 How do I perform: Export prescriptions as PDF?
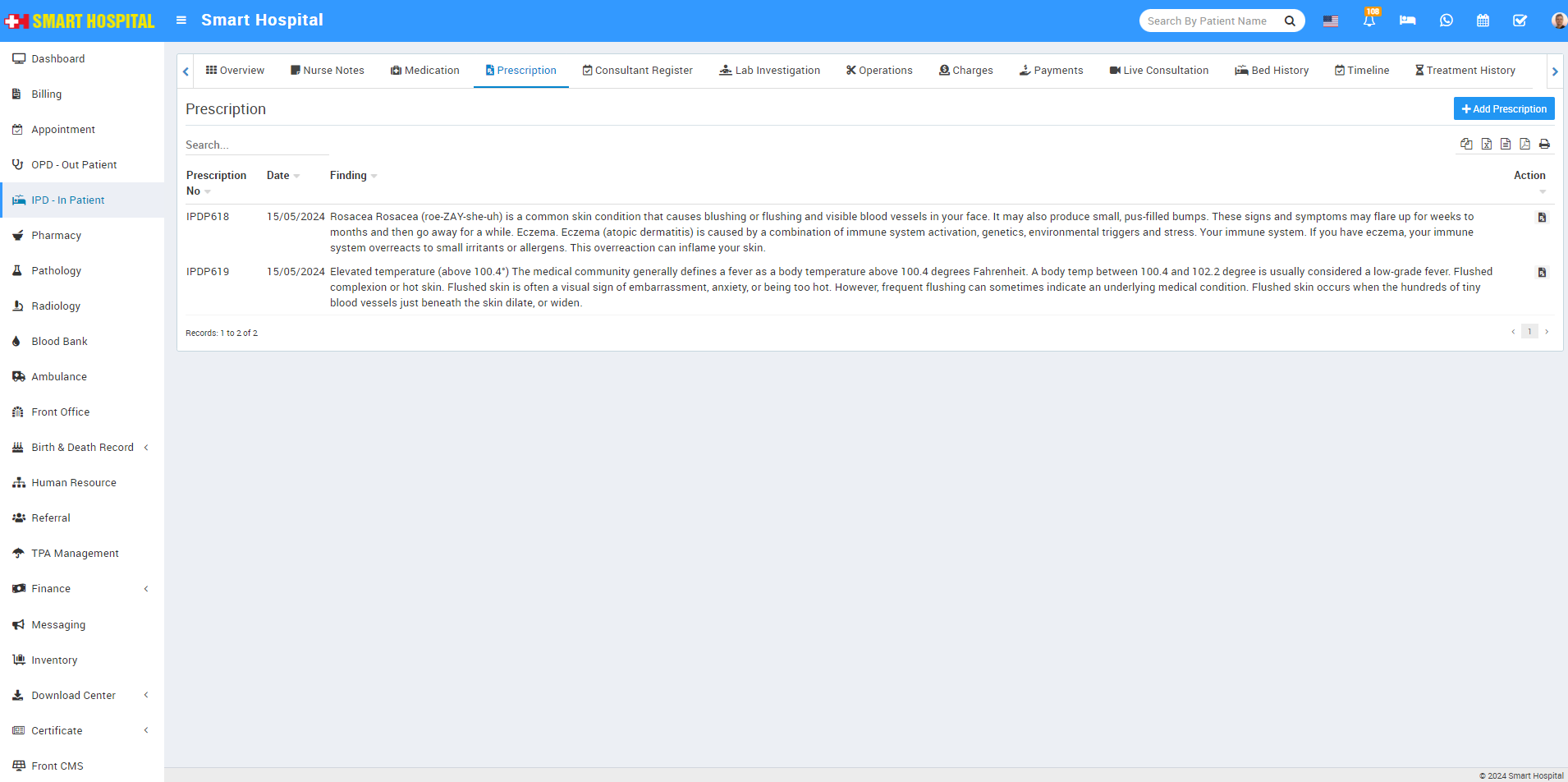coord(1525,144)
